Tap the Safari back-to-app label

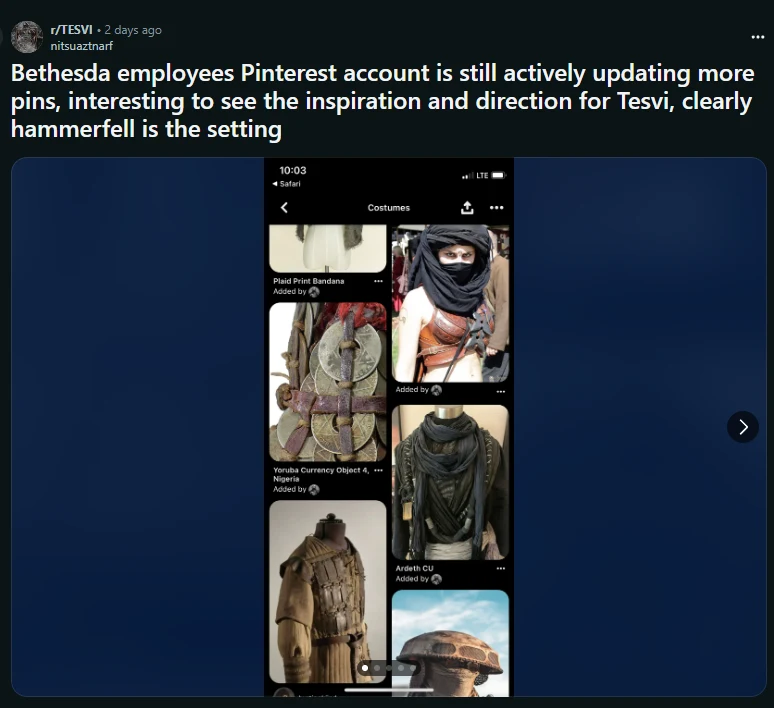(x=287, y=184)
